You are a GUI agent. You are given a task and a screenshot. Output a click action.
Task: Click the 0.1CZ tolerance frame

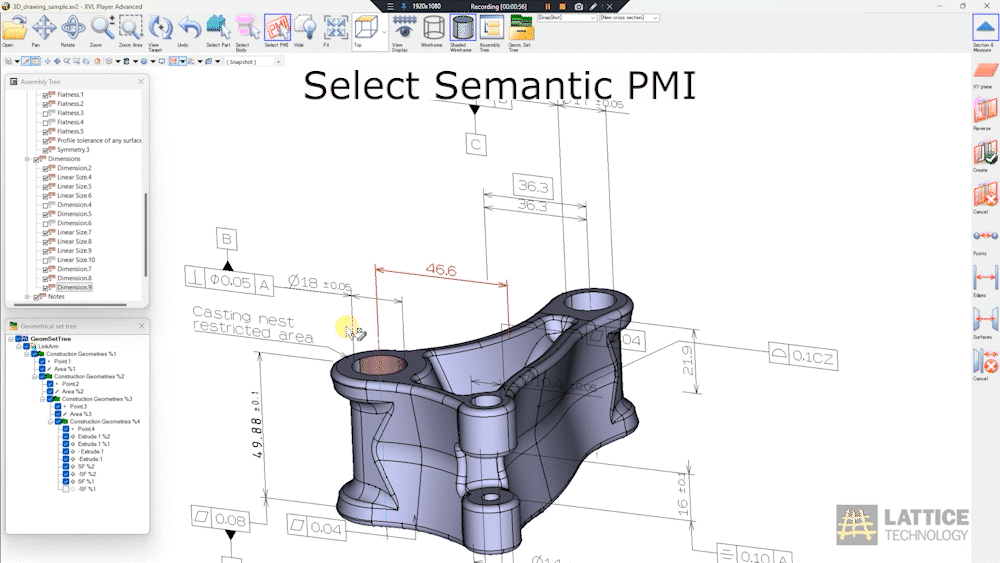point(804,356)
